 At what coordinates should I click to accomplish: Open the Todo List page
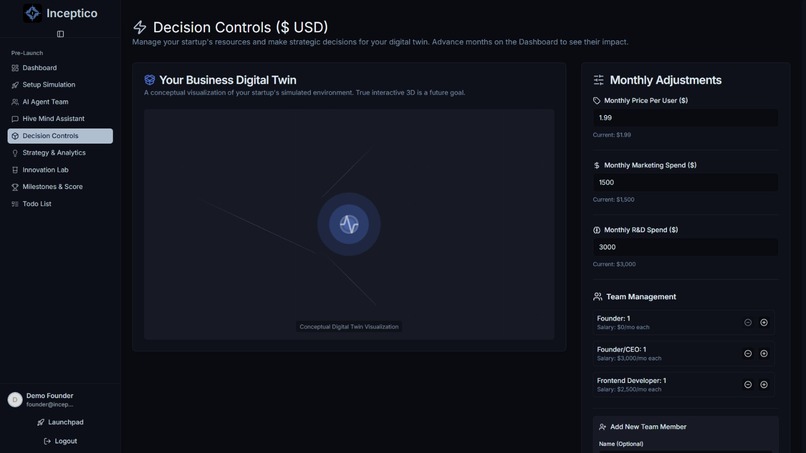tap(60, 204)
